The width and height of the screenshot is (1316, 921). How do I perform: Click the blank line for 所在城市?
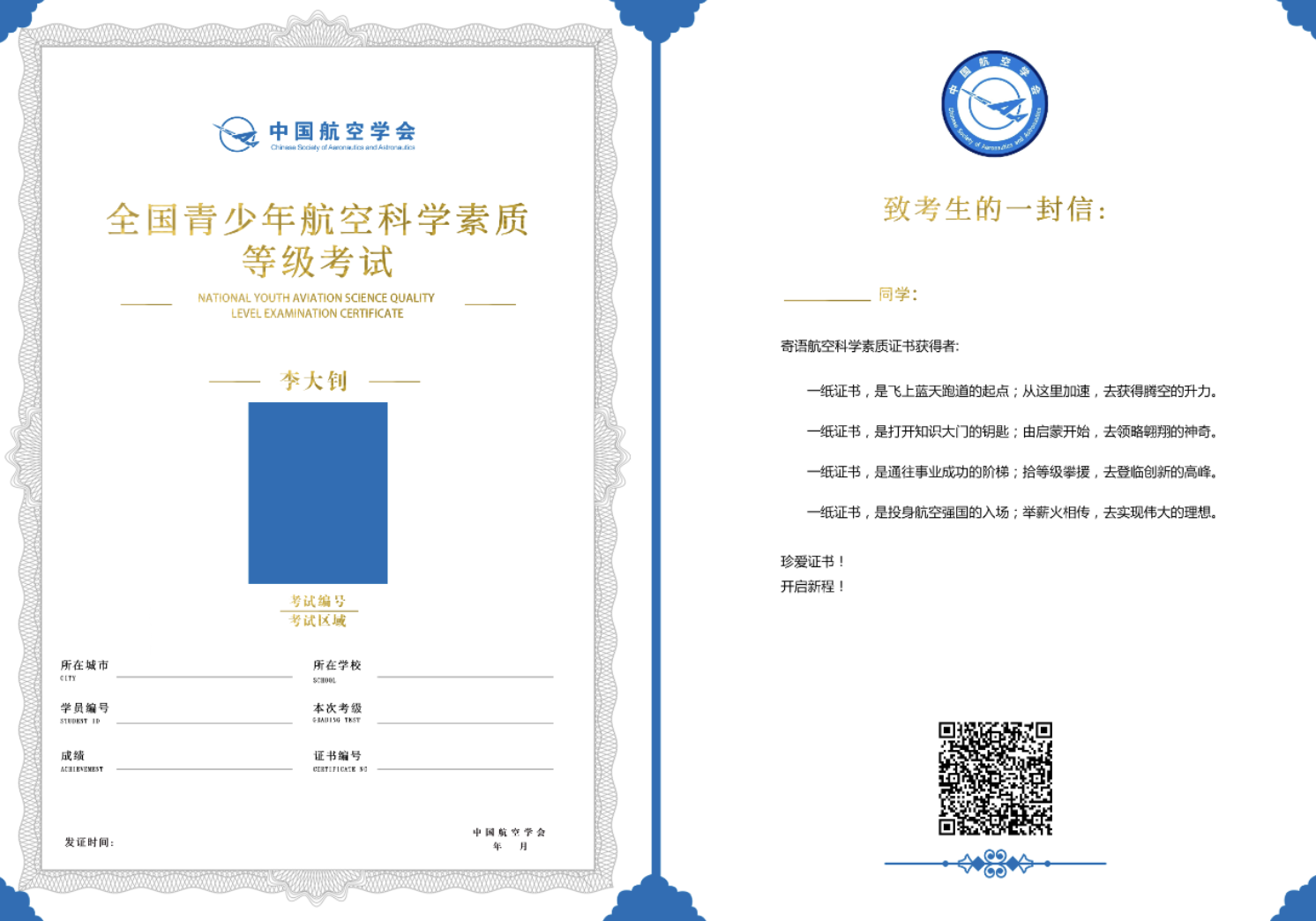[204, 677]
